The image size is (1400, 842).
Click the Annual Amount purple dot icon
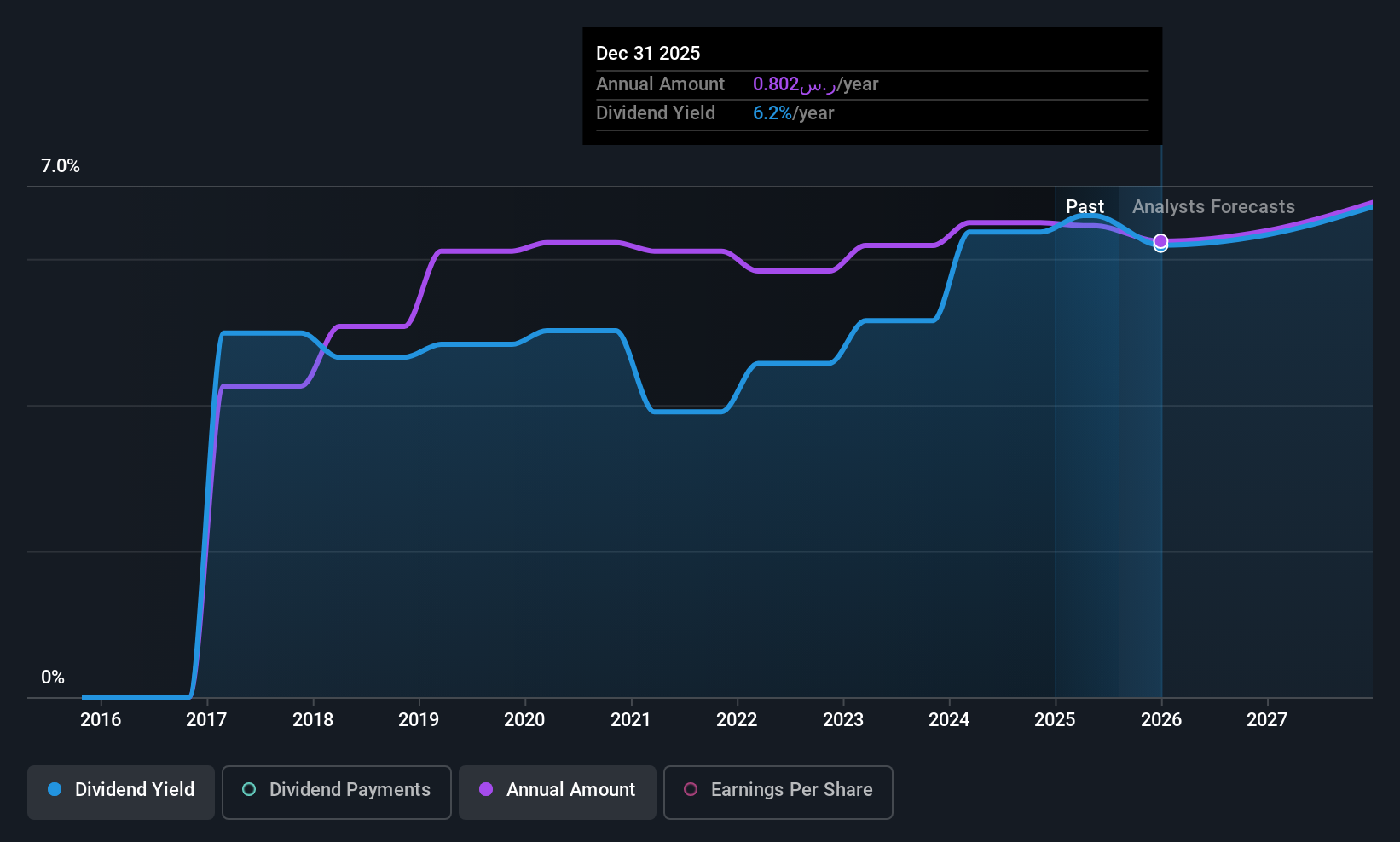485,790
